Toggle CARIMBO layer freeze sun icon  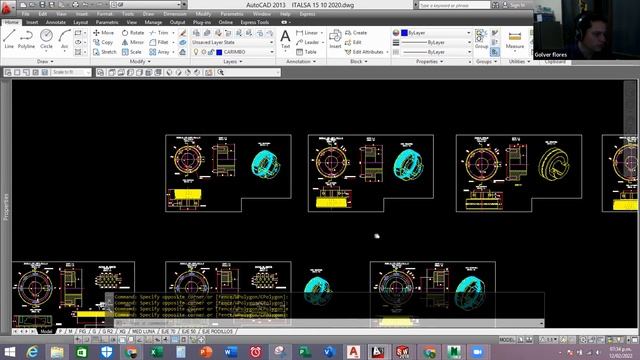(204, 52)
